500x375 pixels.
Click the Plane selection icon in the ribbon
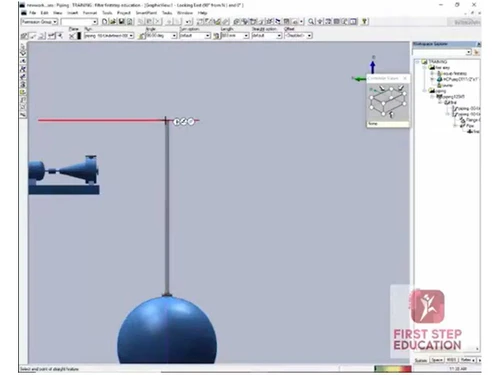coord(72,36)
